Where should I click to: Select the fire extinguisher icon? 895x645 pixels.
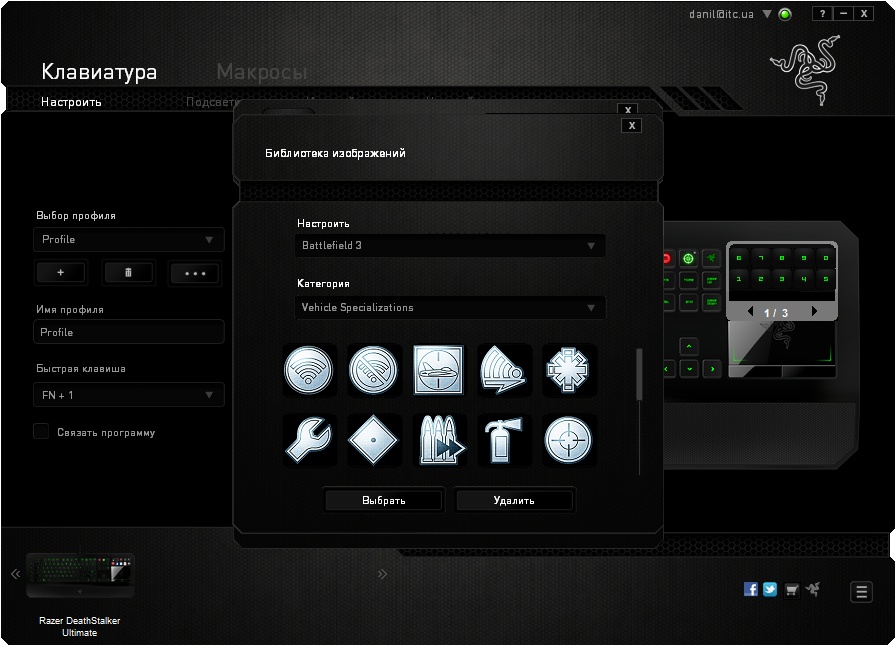[x=503, y=440]
